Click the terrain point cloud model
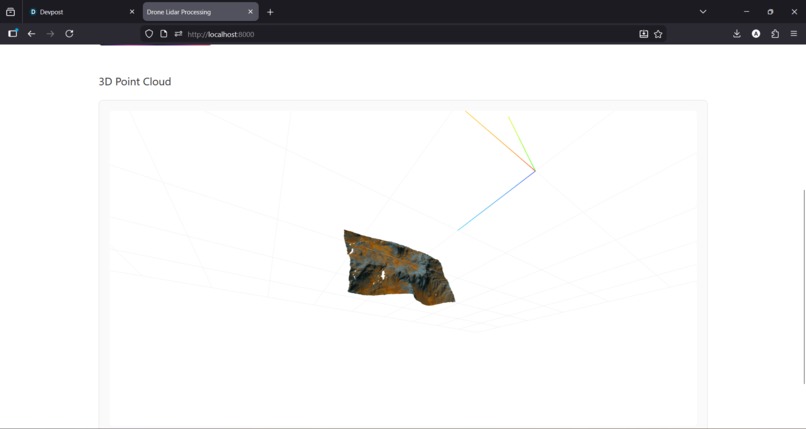This screenshot has width=806, height=429. point(397,268)
